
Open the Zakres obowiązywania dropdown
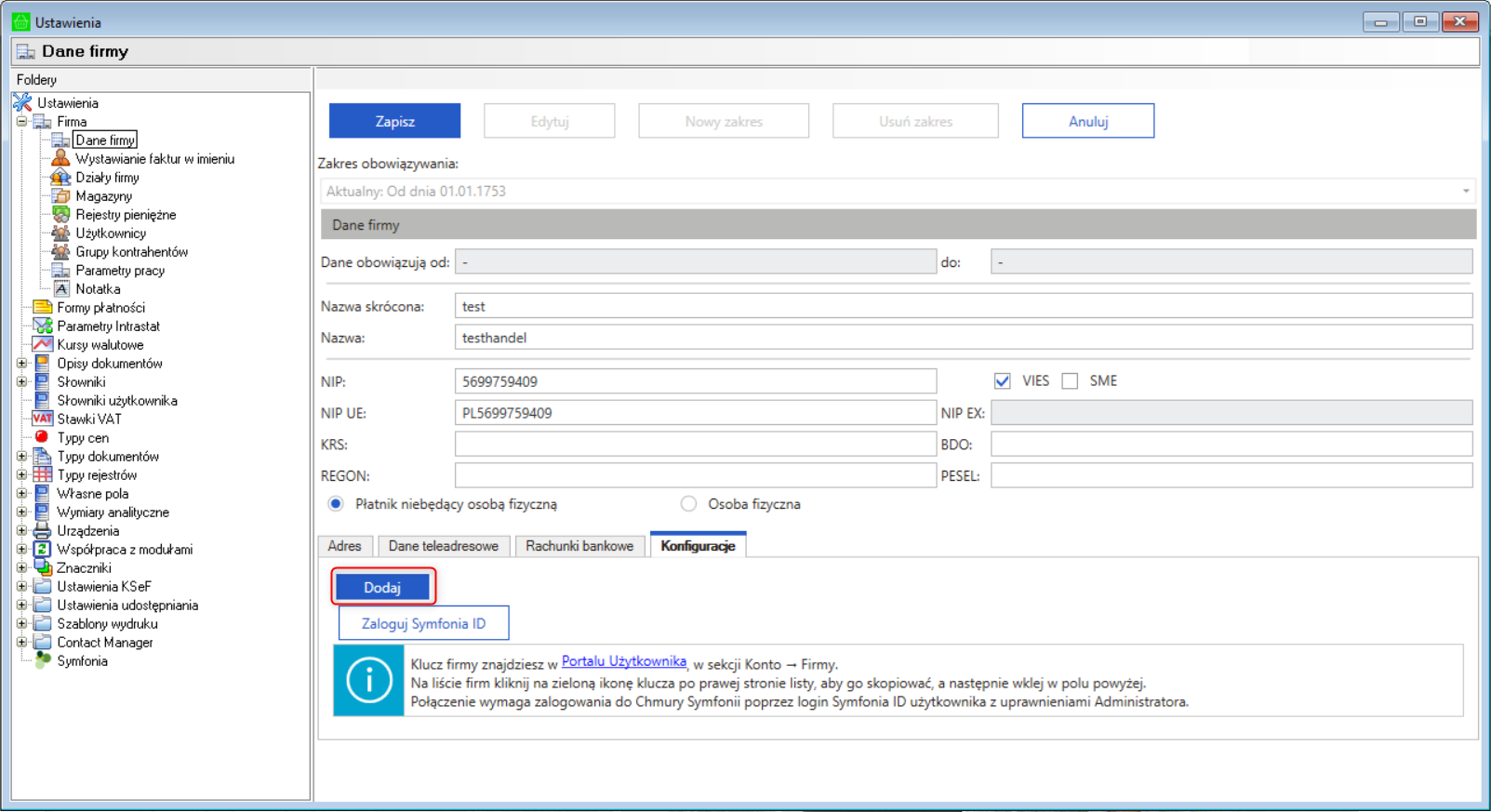click(1465, 192)
